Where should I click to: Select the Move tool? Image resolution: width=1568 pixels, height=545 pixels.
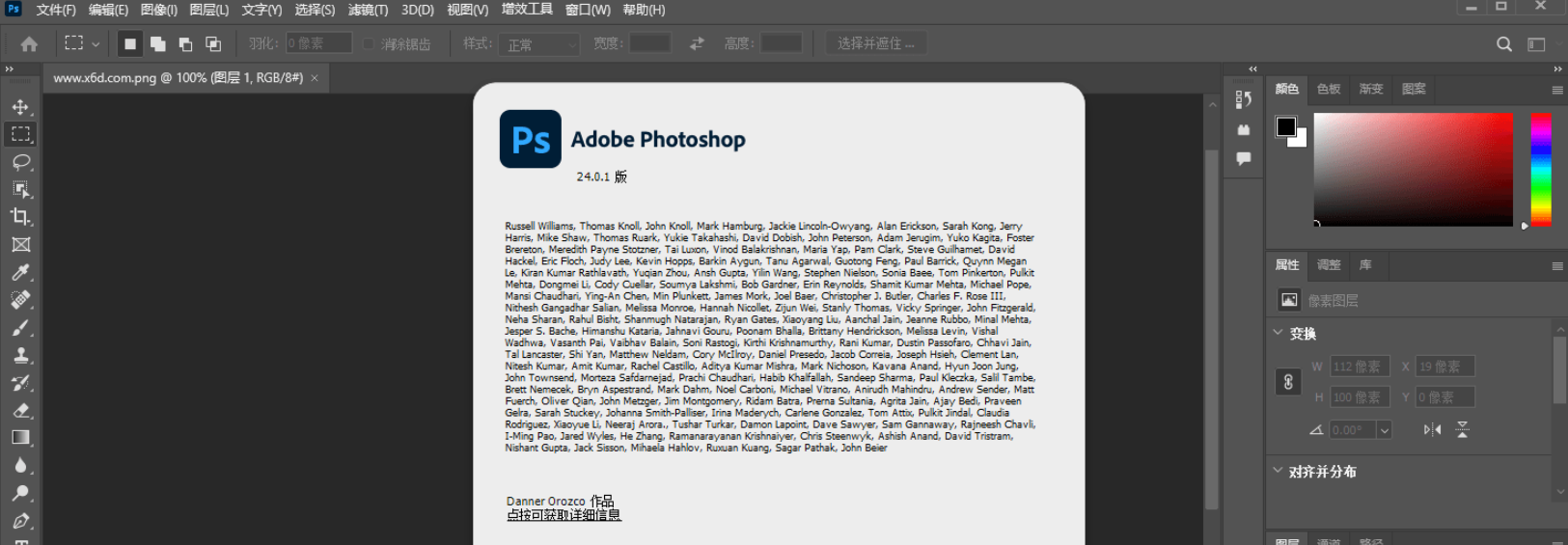click(x=20, y=106)
